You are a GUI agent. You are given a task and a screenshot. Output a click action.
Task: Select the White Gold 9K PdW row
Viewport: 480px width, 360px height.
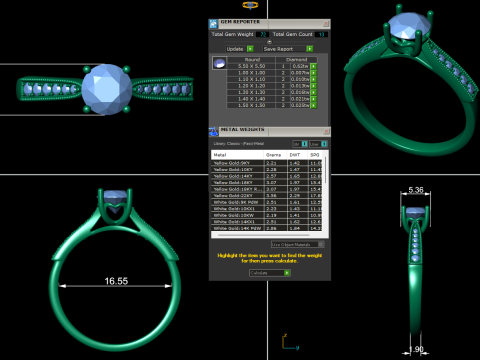(267, 202)
